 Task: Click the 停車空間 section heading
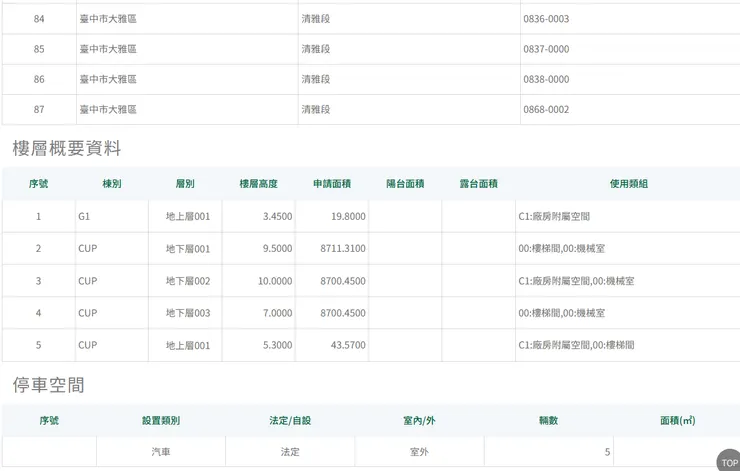(x=49, y=385)
